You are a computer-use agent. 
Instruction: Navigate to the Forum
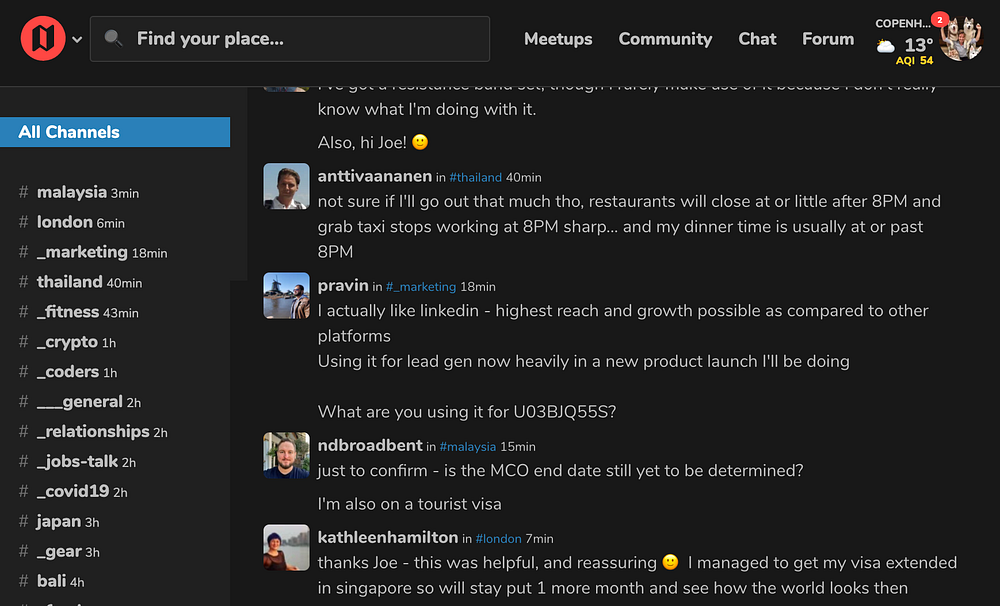coord(828,39)
